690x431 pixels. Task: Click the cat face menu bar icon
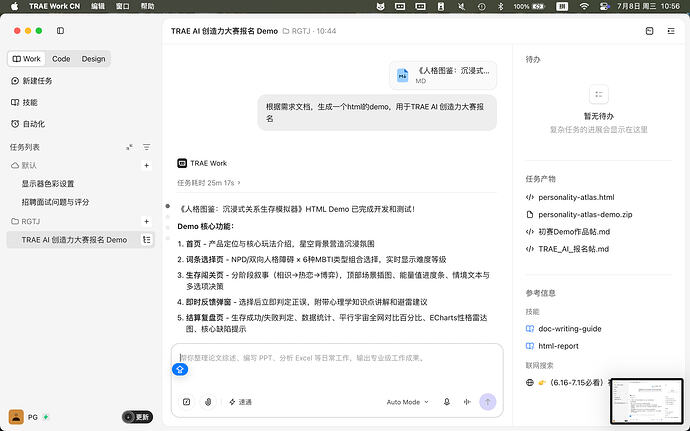pyautogui.click(x=380, y=6)
